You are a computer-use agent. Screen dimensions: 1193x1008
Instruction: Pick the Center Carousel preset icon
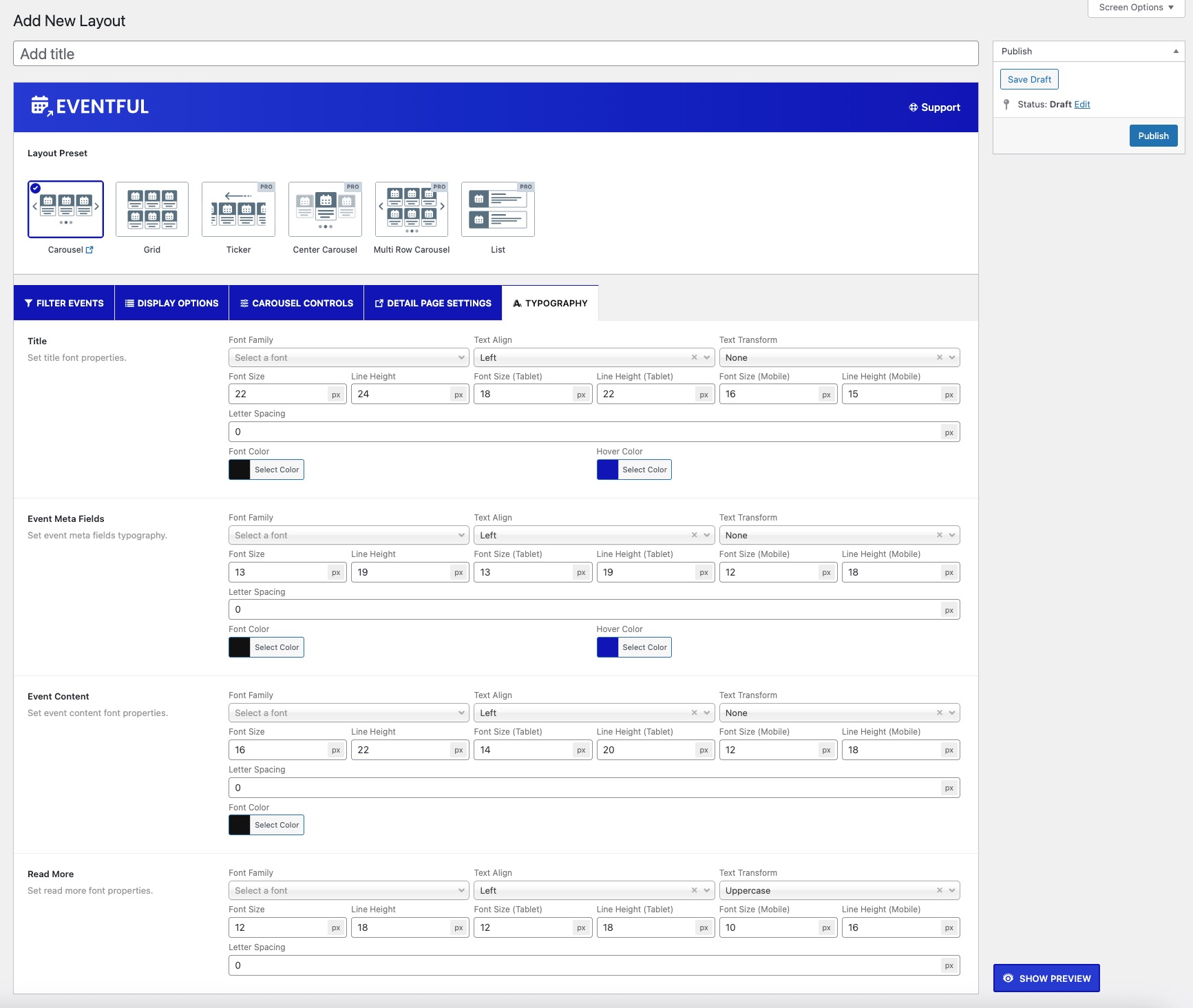pyautogui.click(x=325, y=209)
